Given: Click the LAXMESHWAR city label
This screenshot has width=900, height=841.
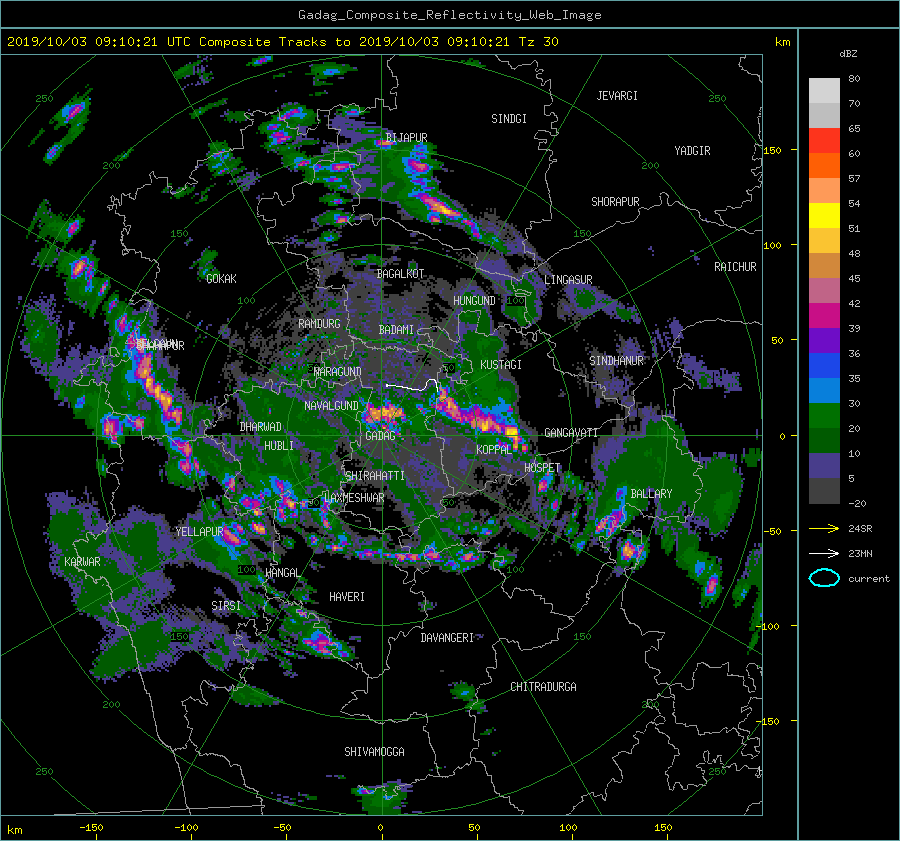Looking at the screenshot, I should coord(354,498).
